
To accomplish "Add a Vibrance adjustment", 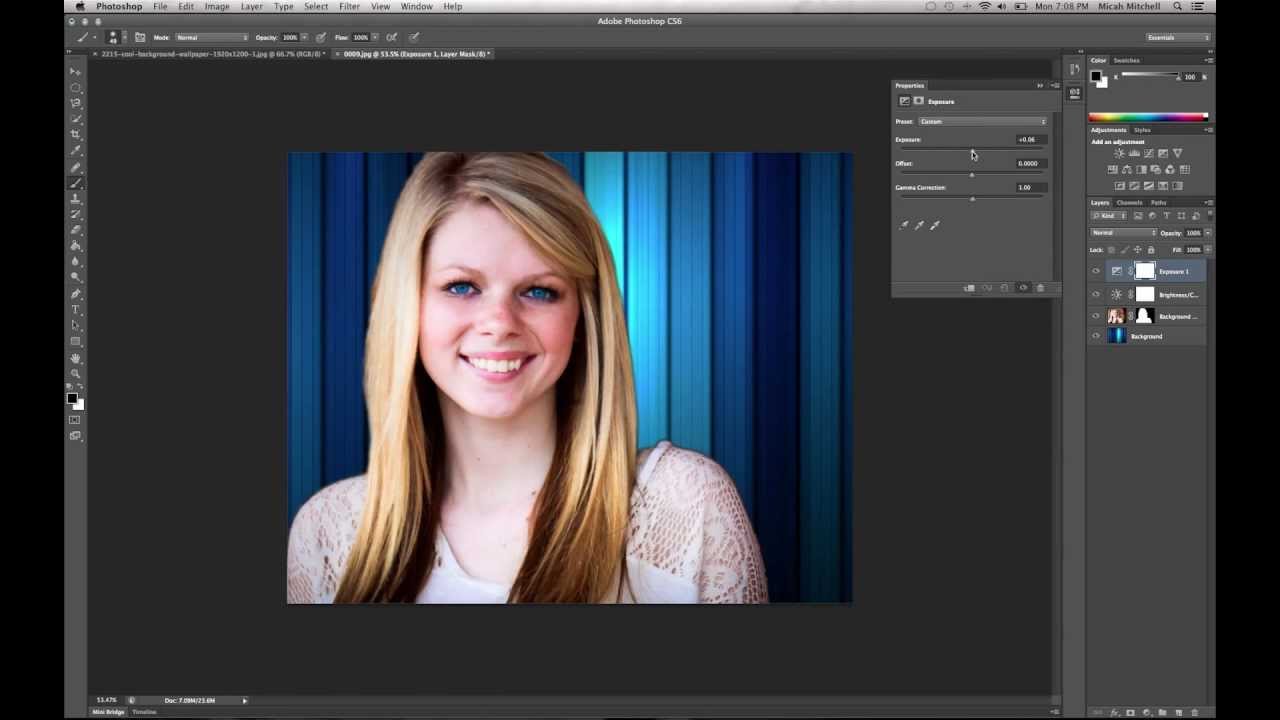I will point(1177,153).
